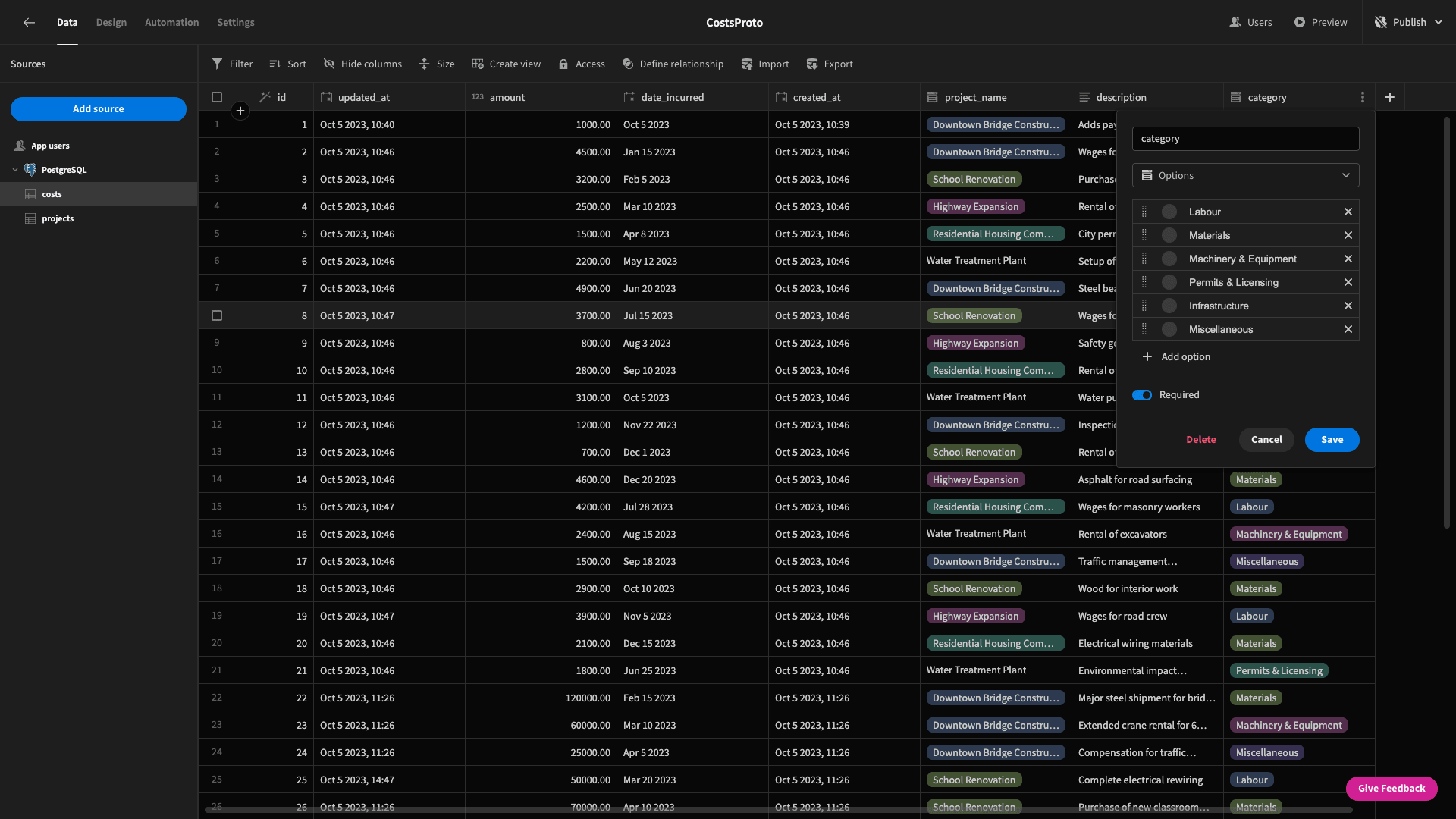Open the Export tool
The width and height of the screenshot is (1456, 819).
(830, 64)
